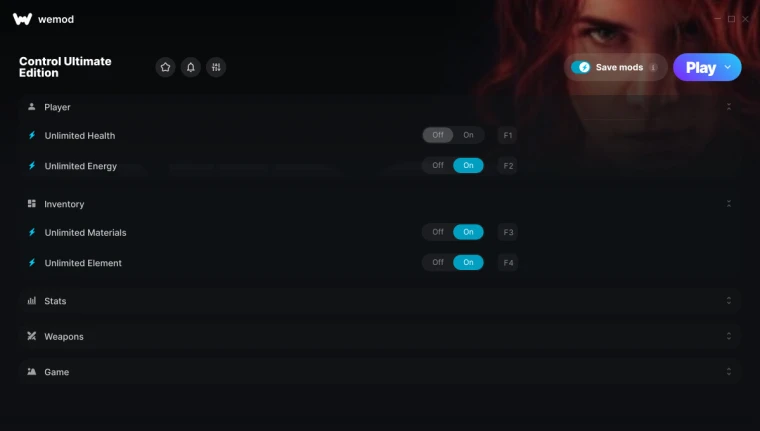Turn Unlimited Health On
The width and height of the screenshot is (760, 431).
(x=468, y=135)
